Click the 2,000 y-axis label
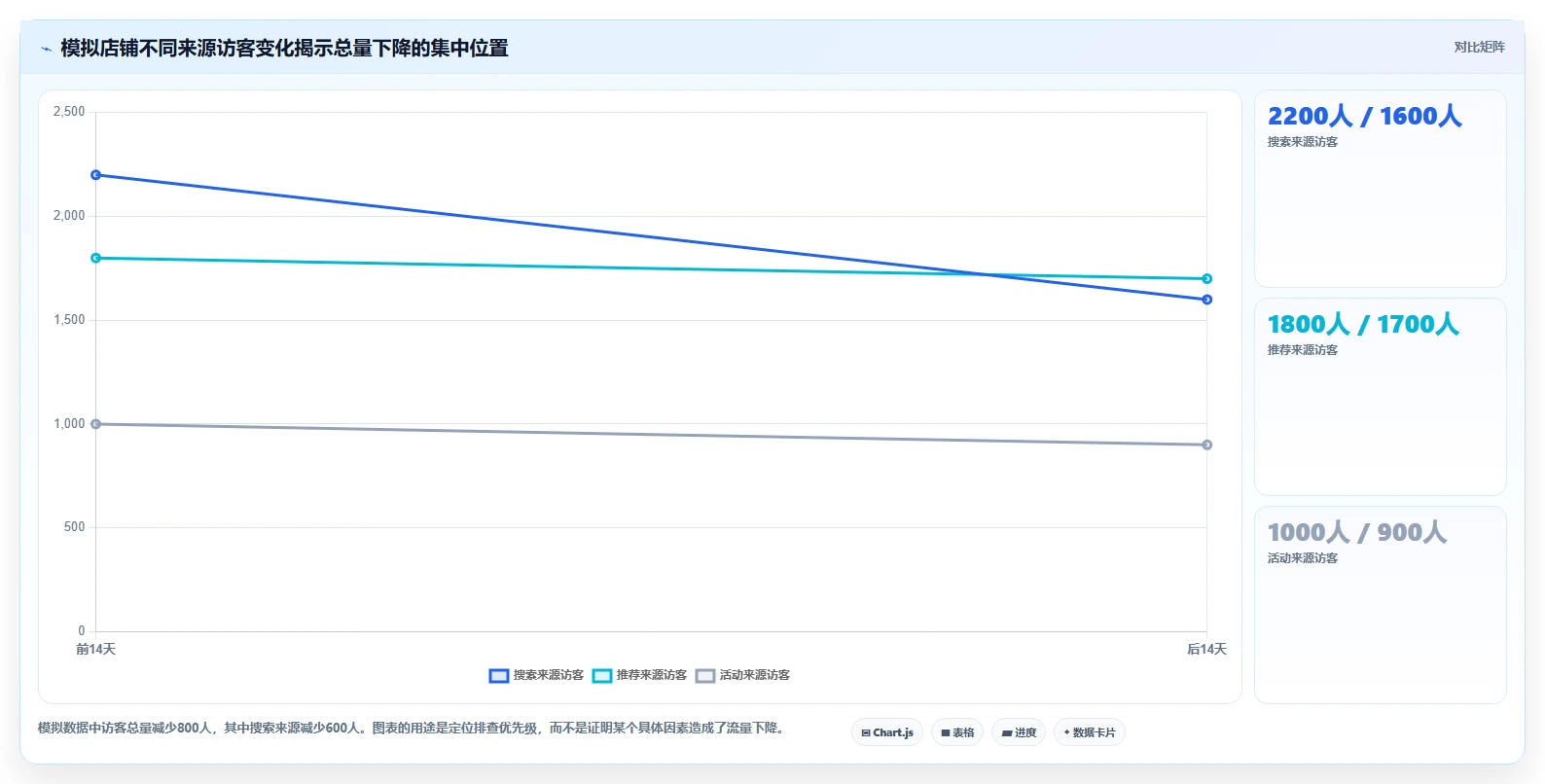 tap(69, 216)
